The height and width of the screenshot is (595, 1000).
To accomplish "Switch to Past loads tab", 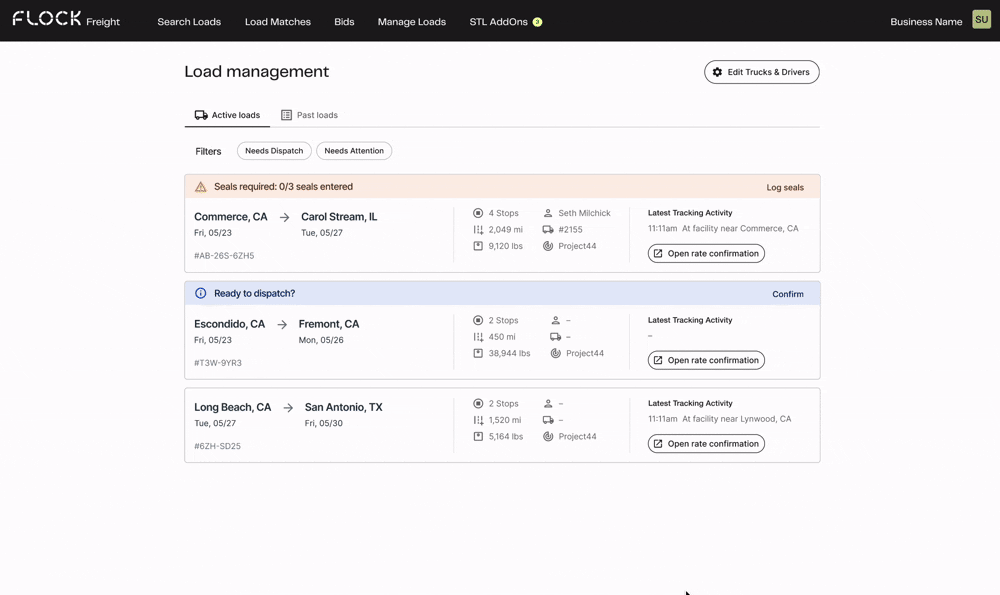I will coord(309,115).
